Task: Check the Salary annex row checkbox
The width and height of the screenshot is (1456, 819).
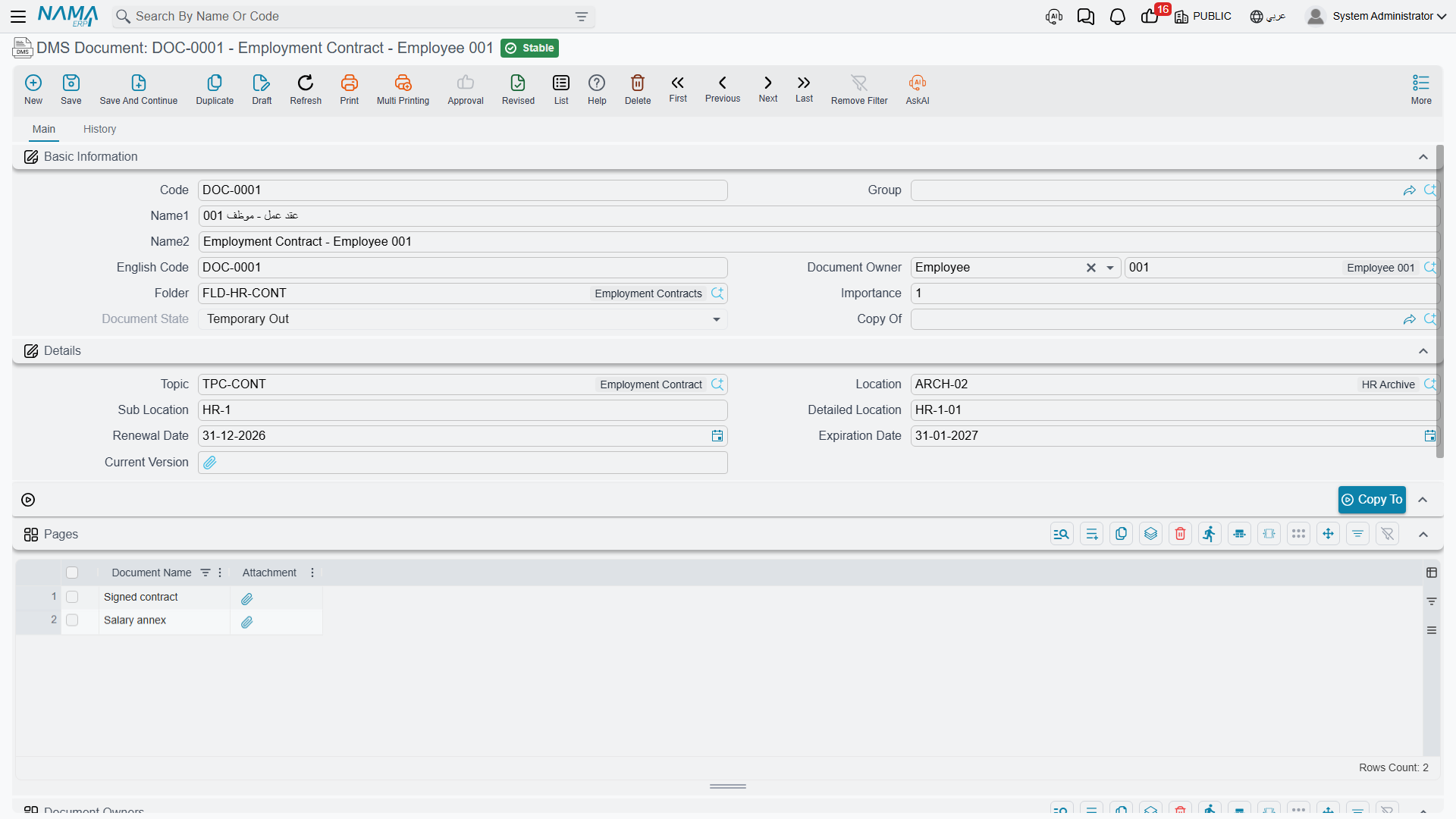Action: 72,620
